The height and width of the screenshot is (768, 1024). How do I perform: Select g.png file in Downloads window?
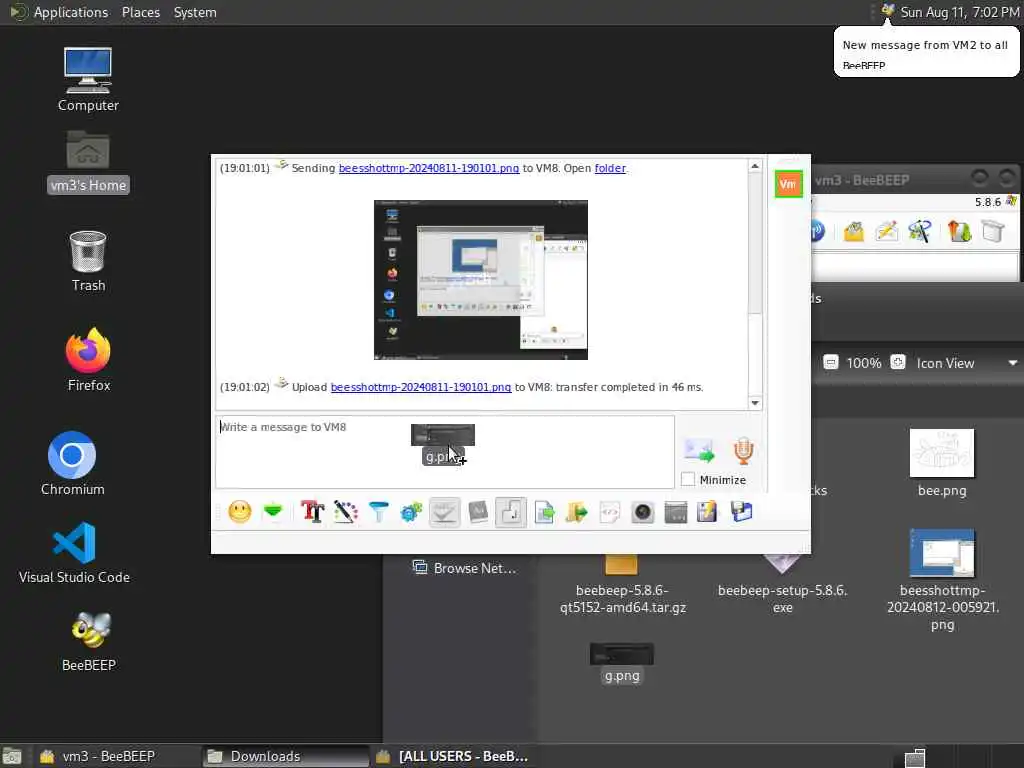pos(622,664)
